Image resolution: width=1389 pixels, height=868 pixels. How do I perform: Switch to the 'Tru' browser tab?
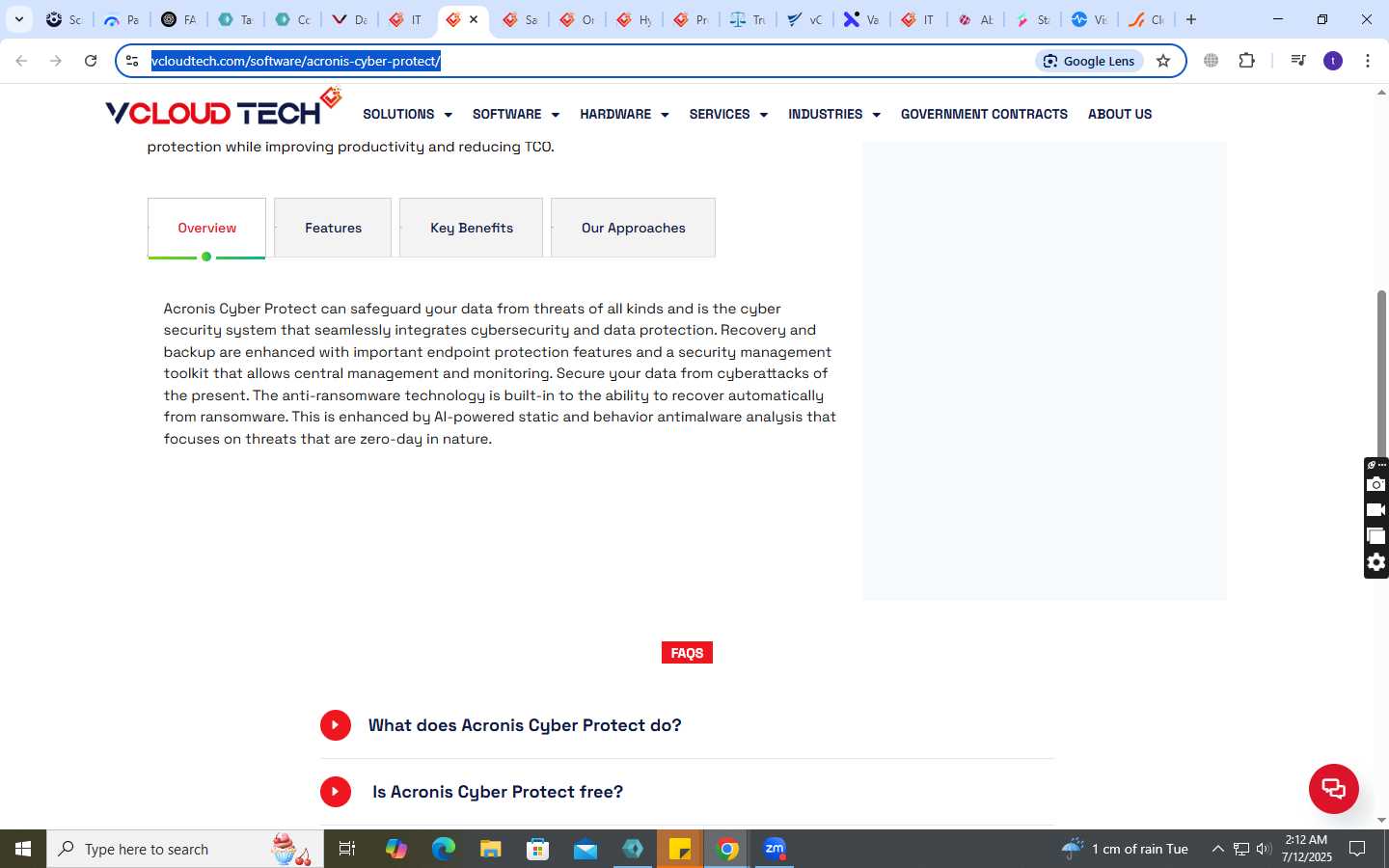pyautogui.click(x=748, y=19)
